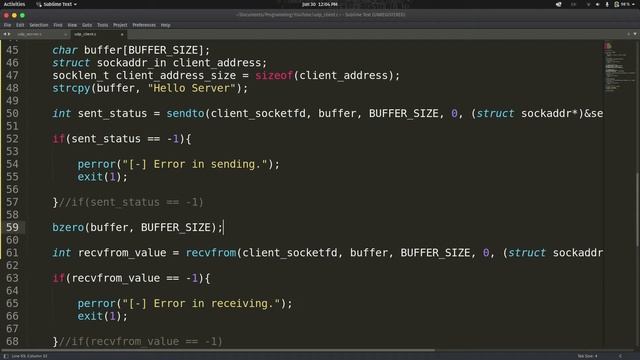Click the comment '//if(sent_status == -1)'
The width and height of the screenshot is (640, 360).
coord(131,202)
